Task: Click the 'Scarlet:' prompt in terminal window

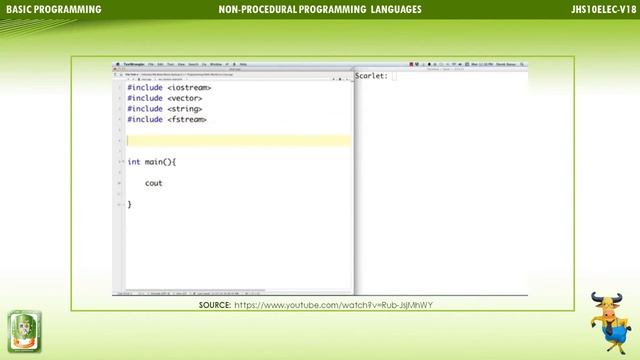Action: [x=371, y=76]
